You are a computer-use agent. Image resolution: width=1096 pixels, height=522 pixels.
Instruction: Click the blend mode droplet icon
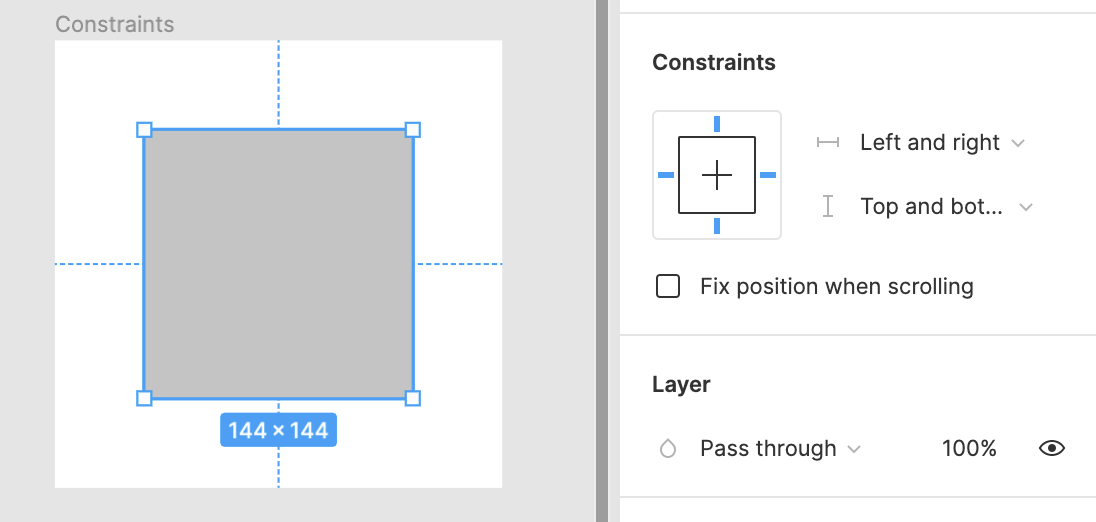click(x=668, y=449)
